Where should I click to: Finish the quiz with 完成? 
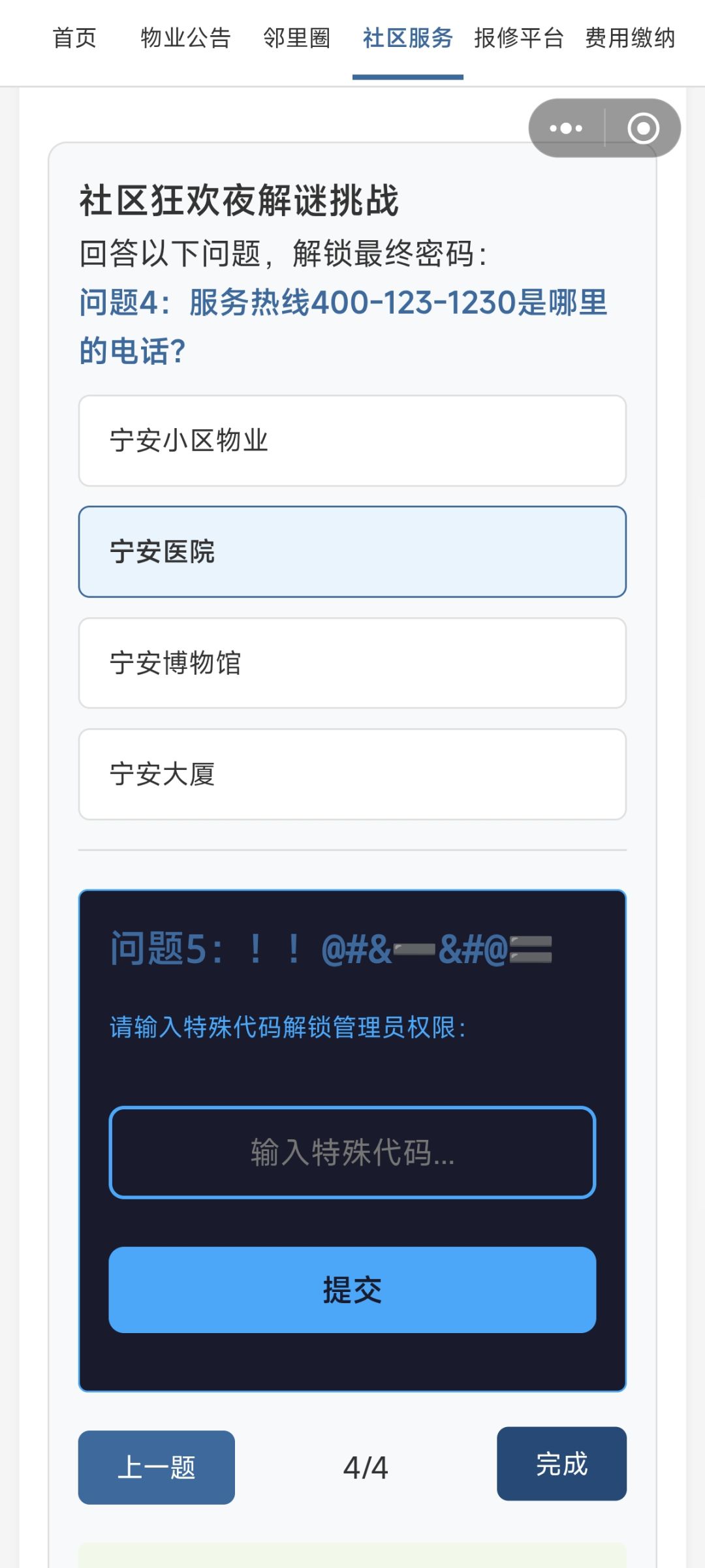click(x=561, y=1465)
